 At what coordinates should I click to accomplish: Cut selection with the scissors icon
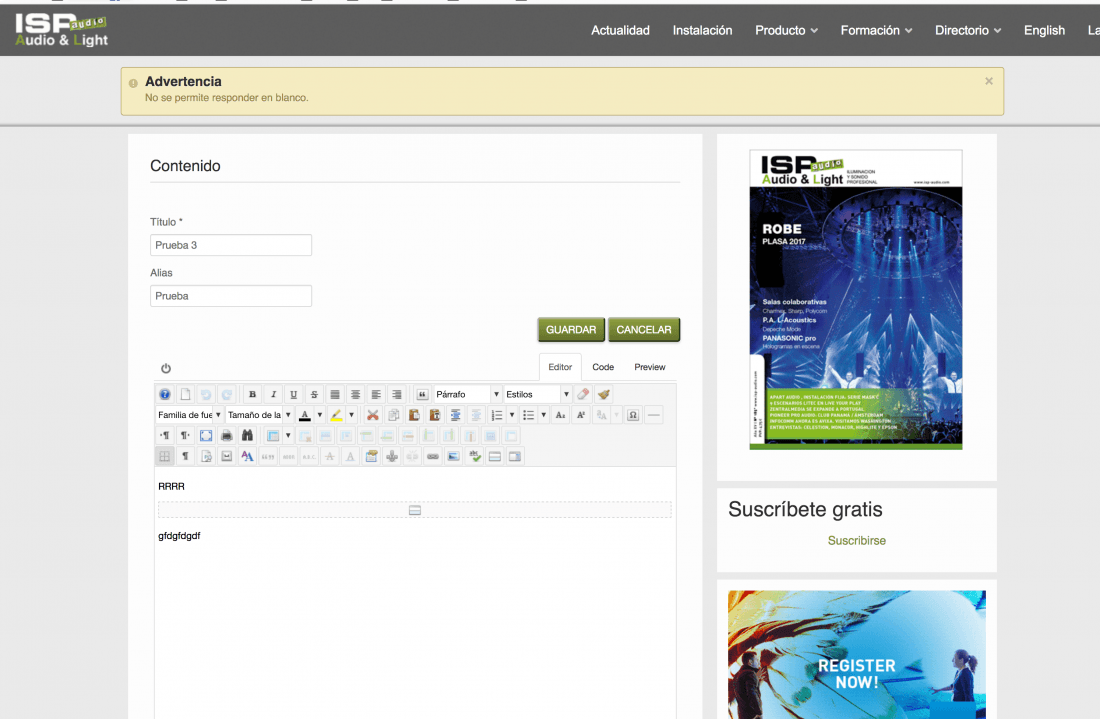pyautogui.click(x=373, y=415)
